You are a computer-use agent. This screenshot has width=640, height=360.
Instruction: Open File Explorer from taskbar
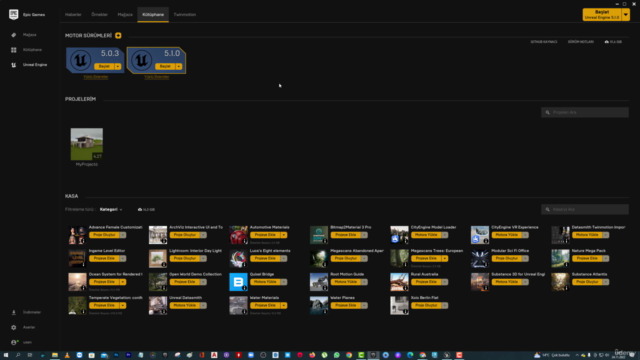pyautogui.click(x=55, y=355)
